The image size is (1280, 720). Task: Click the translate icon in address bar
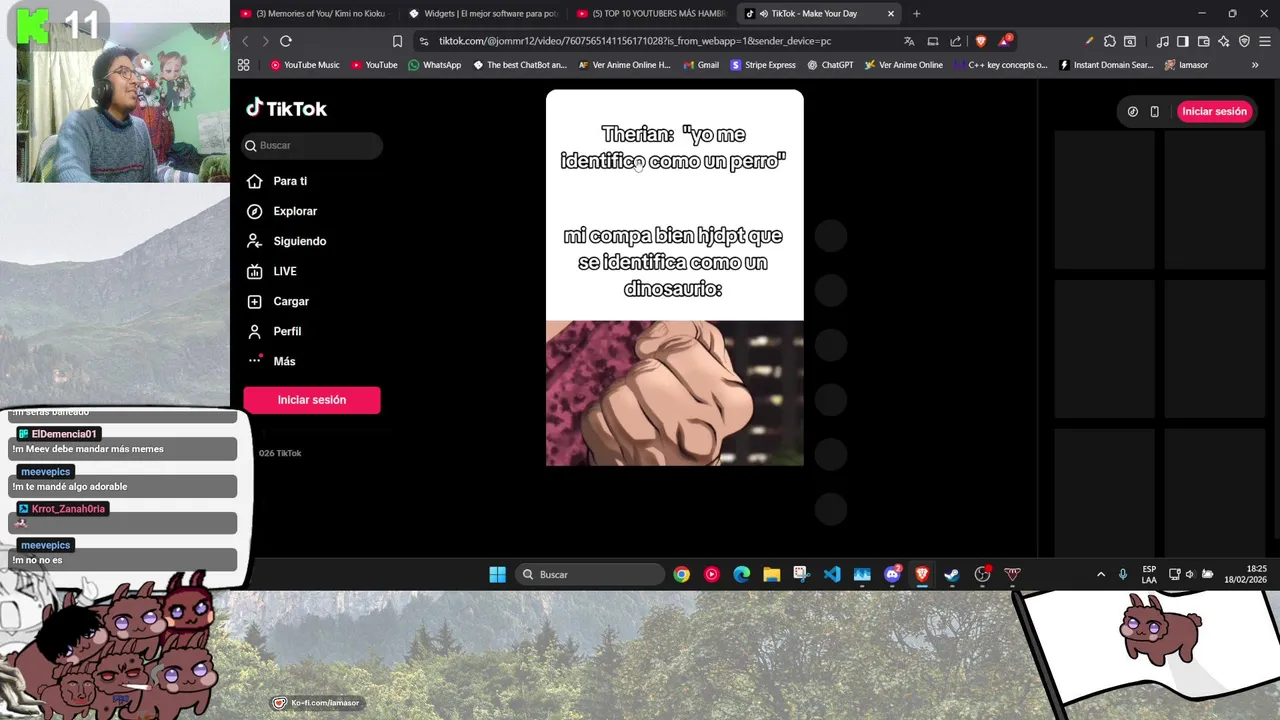(909, 41)
